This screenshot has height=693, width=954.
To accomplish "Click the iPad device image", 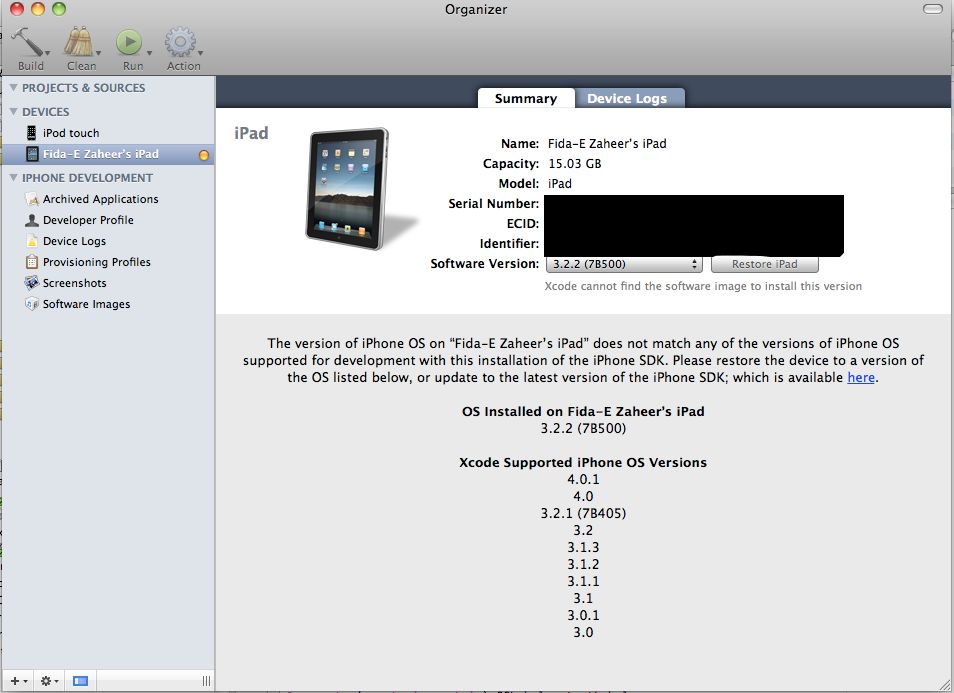I will click(x=347, y=189).
